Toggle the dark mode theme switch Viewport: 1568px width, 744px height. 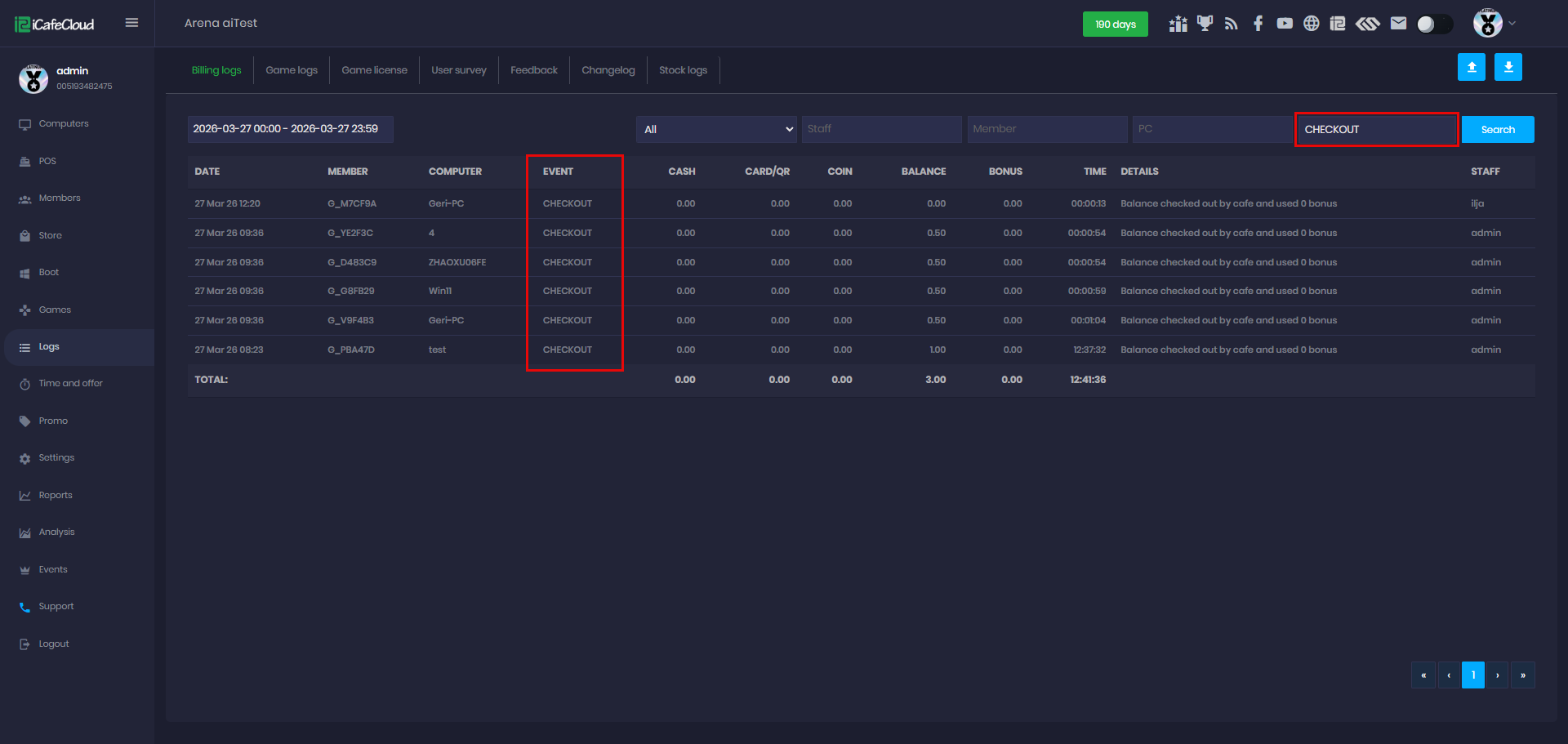click(x=1434, y=25)
